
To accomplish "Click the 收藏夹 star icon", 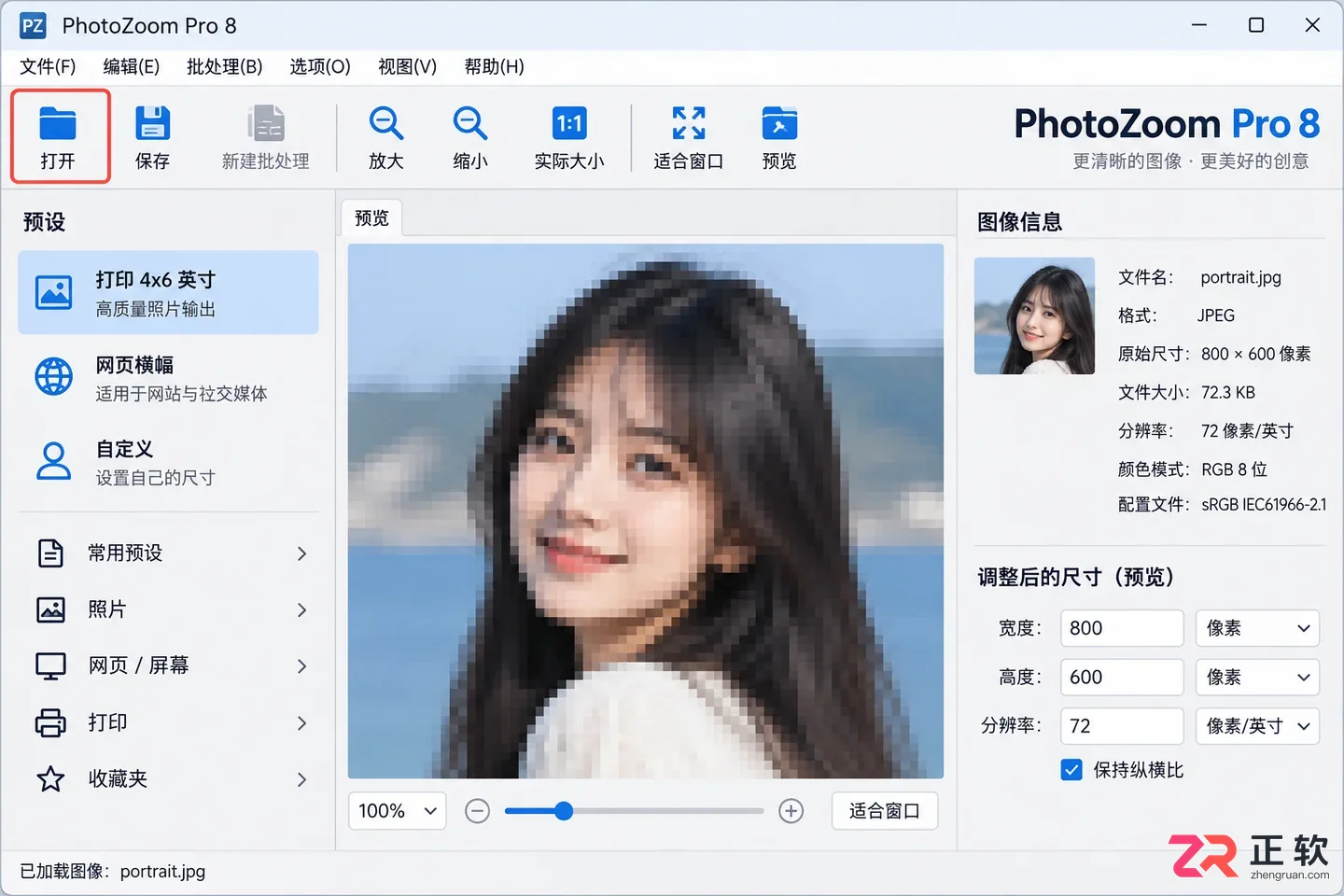I will (50, 778).
